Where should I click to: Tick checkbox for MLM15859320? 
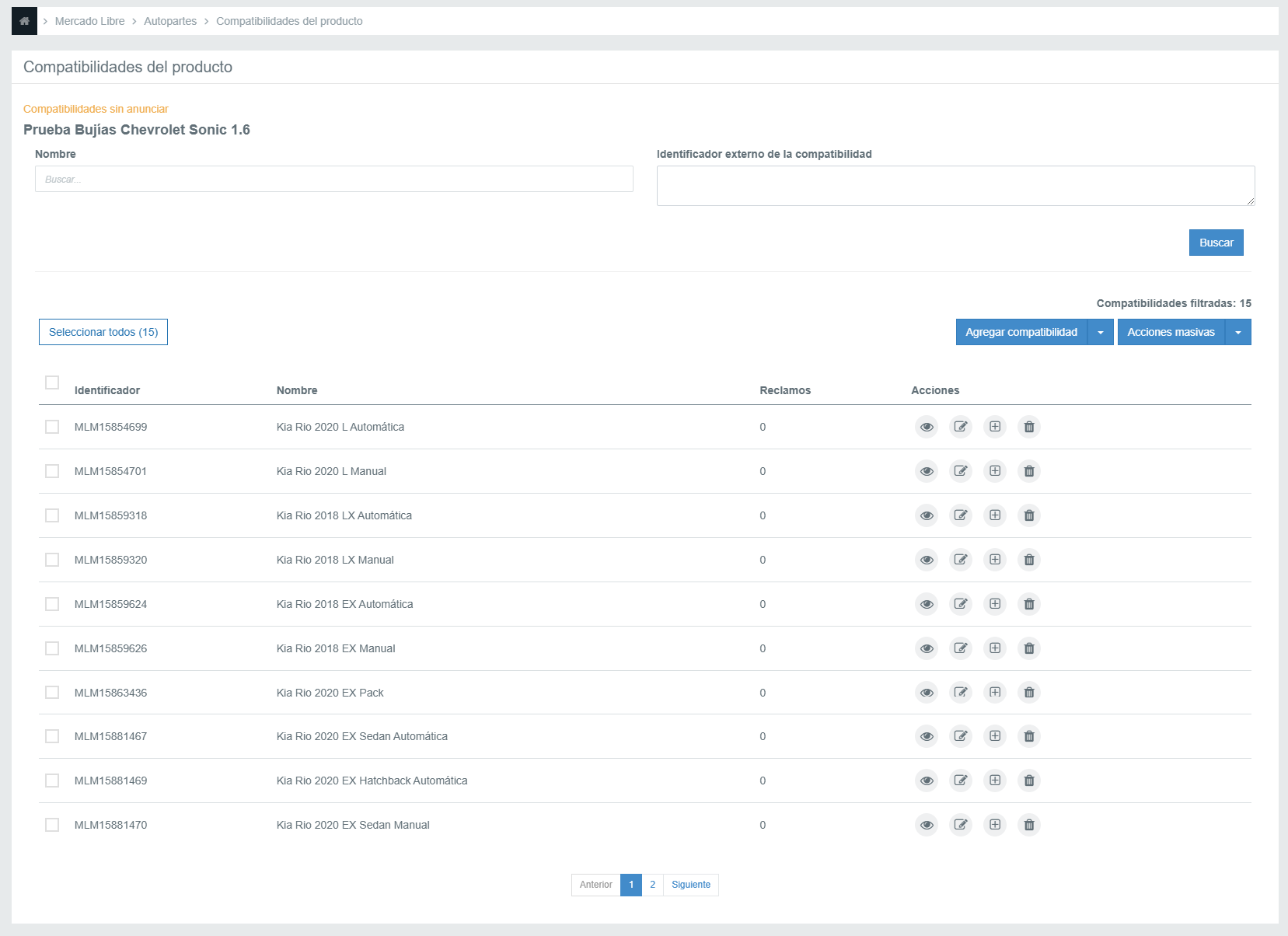(x=52, y=560)
